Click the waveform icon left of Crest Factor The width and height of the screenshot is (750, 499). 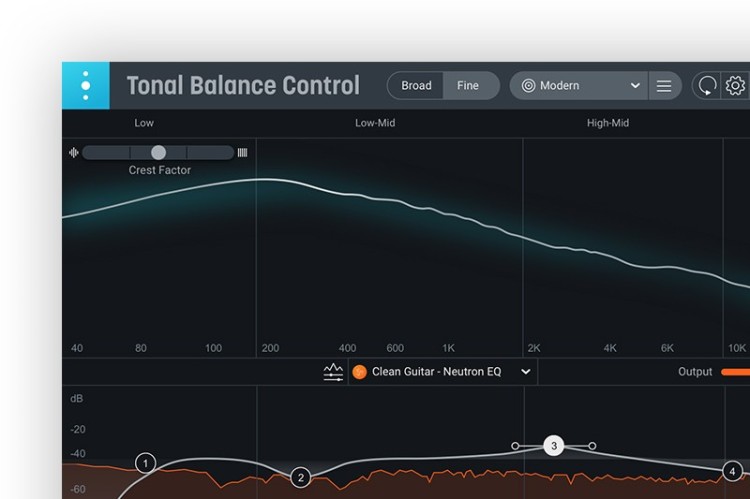tap(74, 153)
